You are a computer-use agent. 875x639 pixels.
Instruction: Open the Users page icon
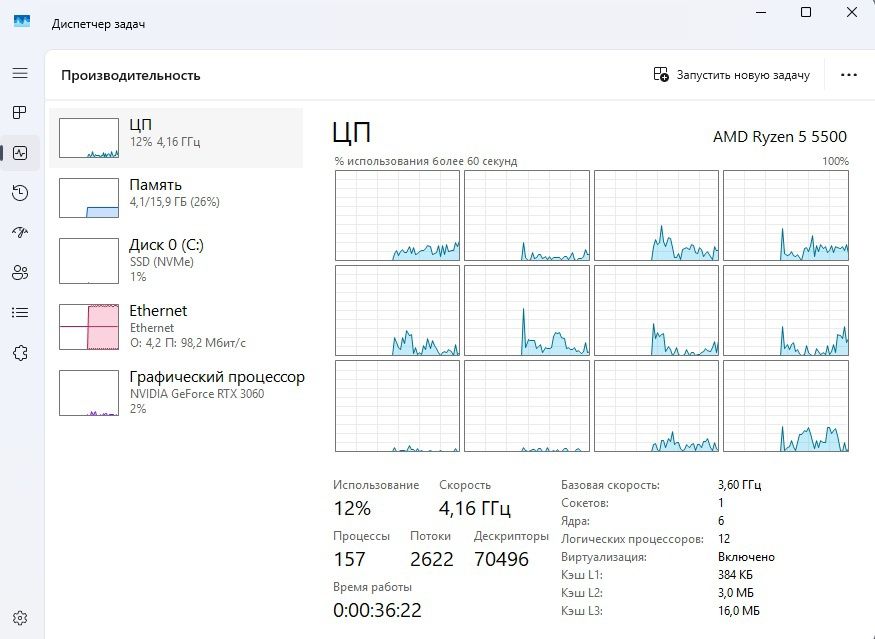20,273
